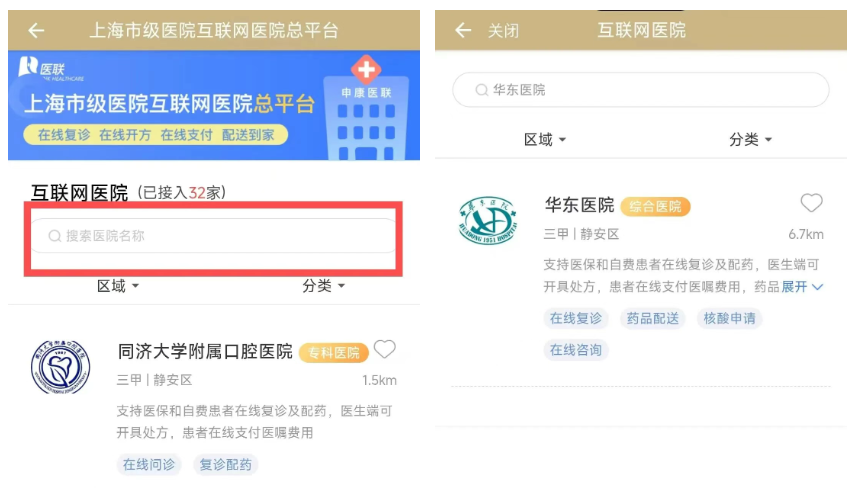Select the 在线复诊 tag under 华东医院
855x489 pixels.
(x=576, y=319)
